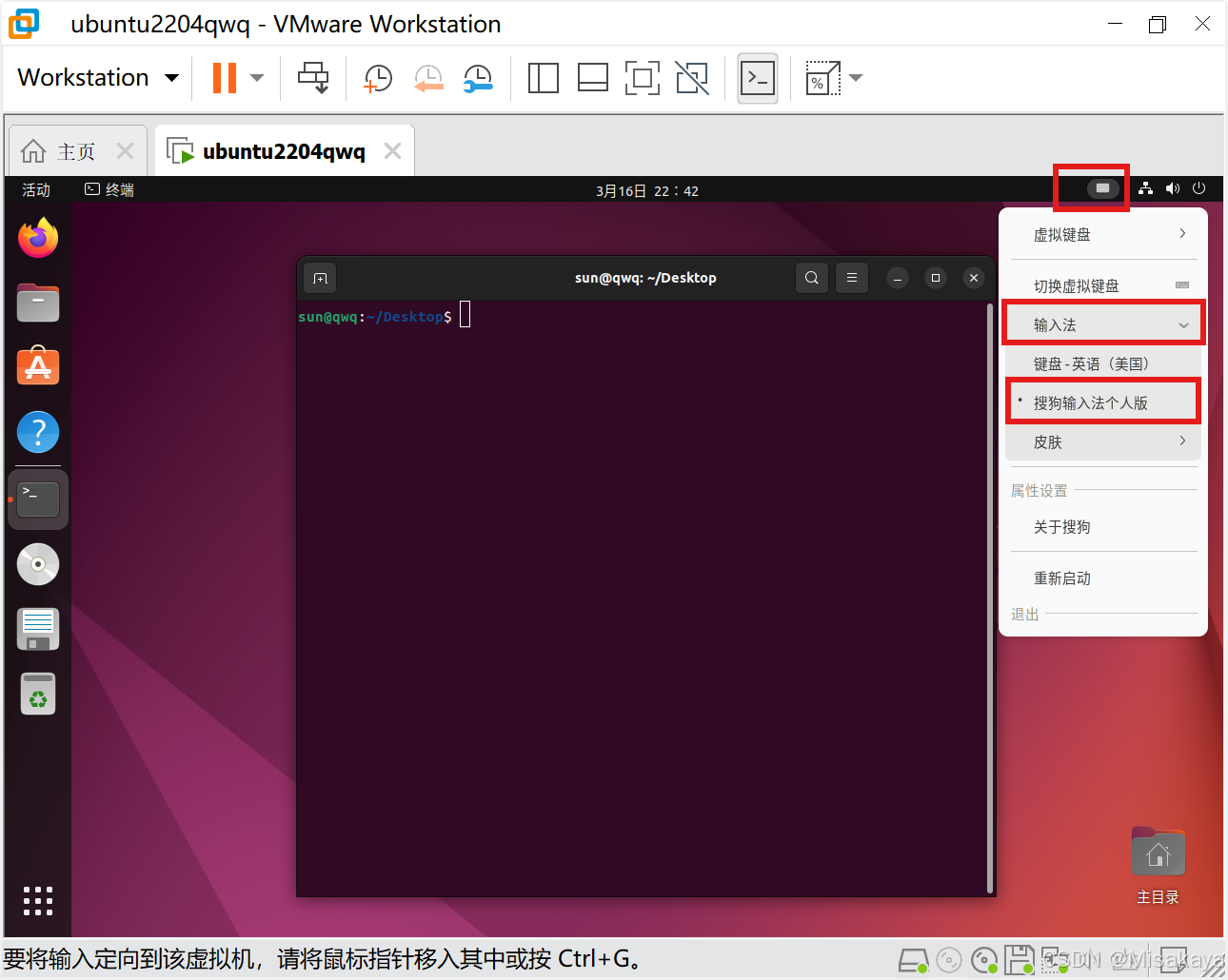Close the 主页 tab

tap(125, 150)
